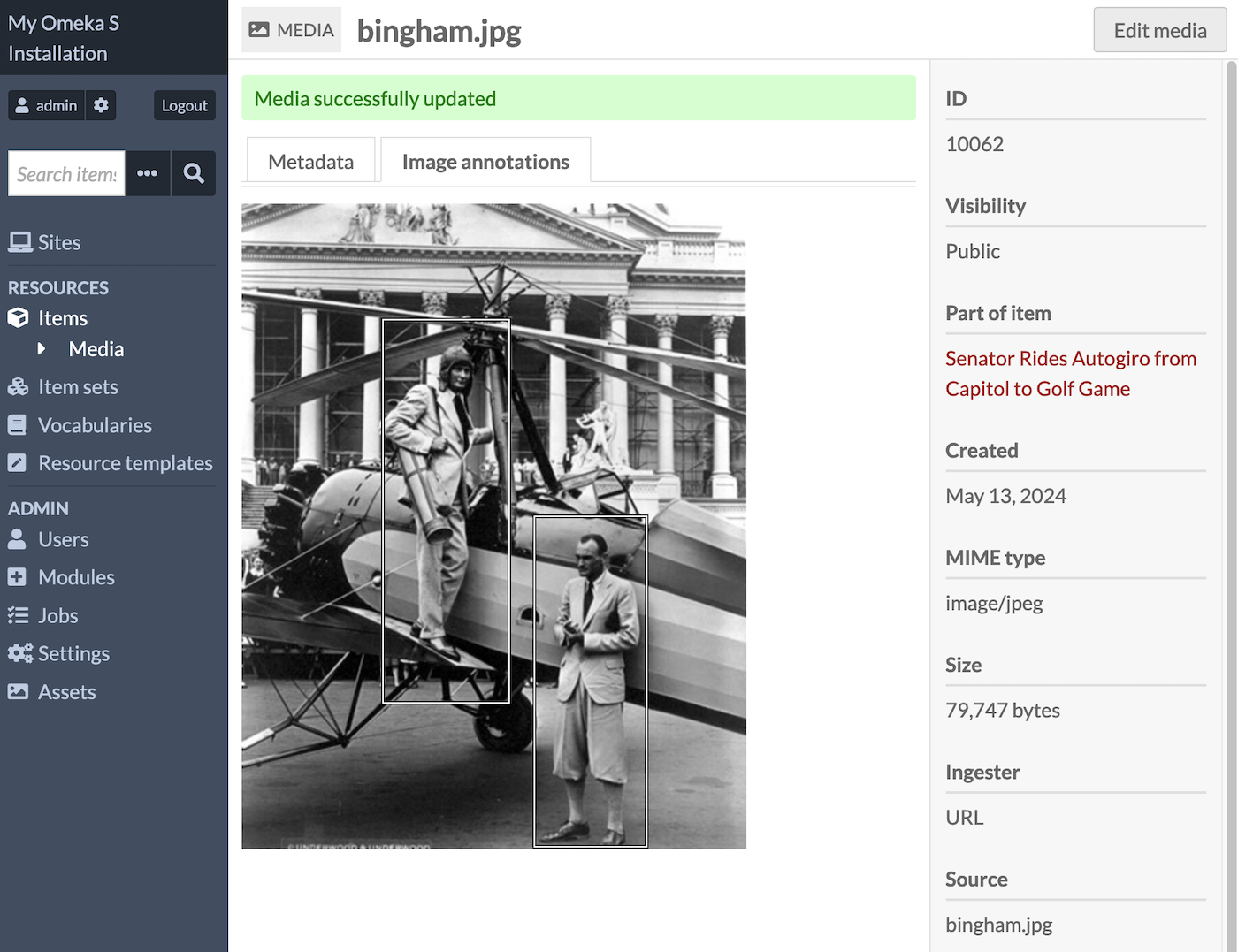Click the Sites monitor icon
The height and width of the screenshot is (952, 1238).
tap(19, 242)
